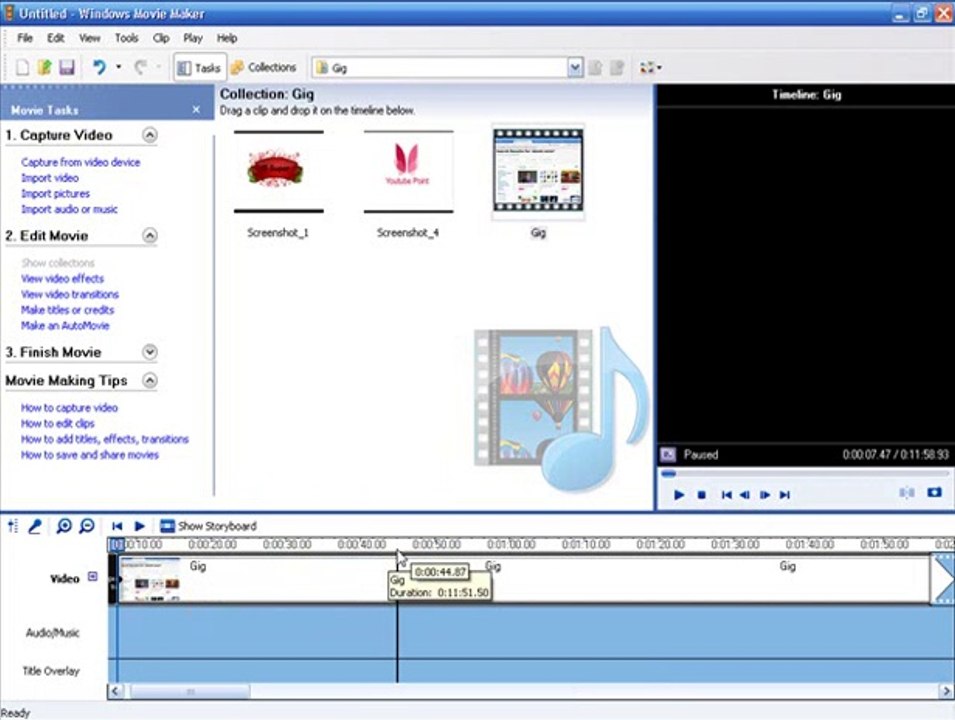Screen dimensions: 955x720
Task: Click Capture from video device link
Action: point(80,162)
